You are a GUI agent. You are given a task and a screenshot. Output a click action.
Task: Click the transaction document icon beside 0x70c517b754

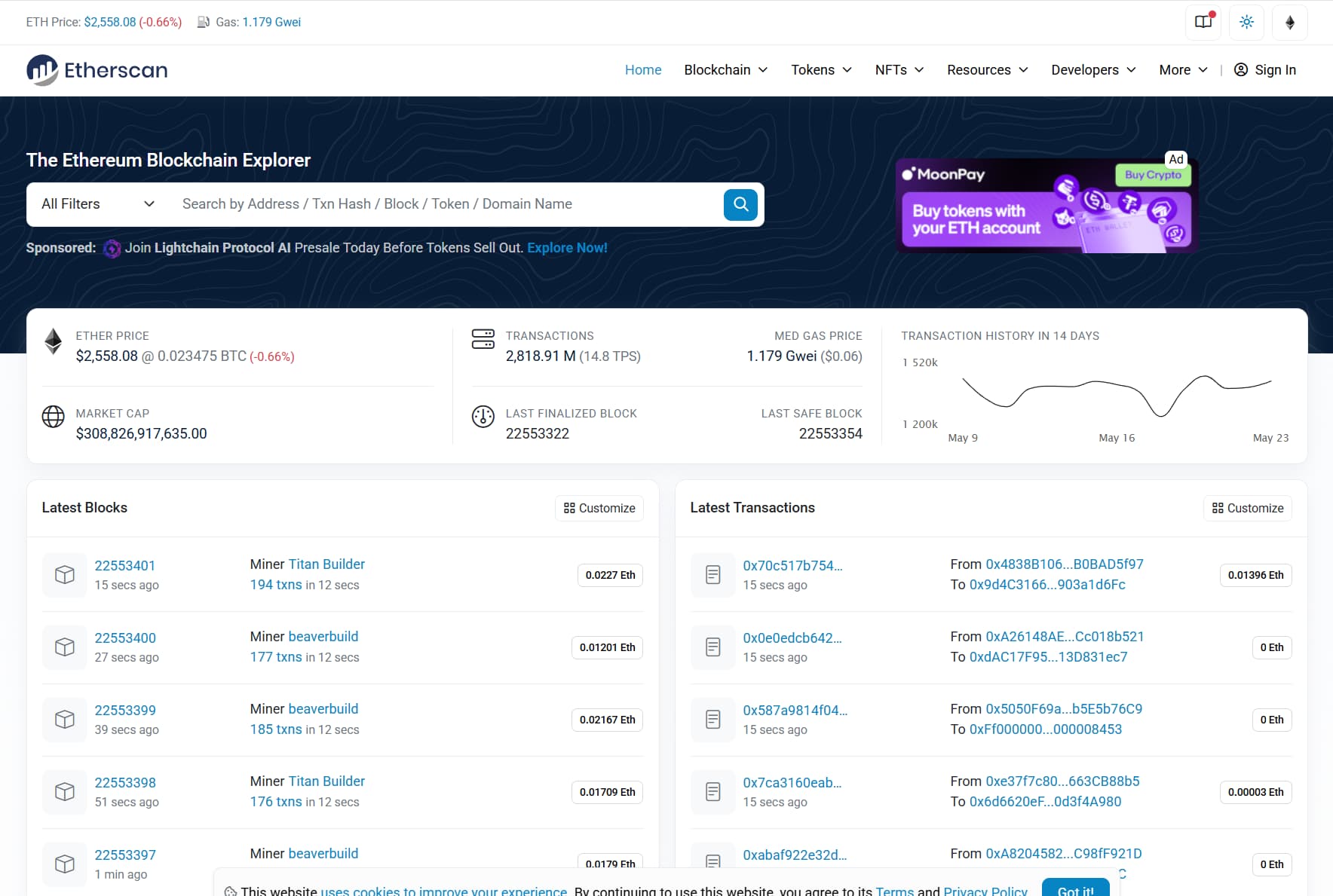(712, 574)
